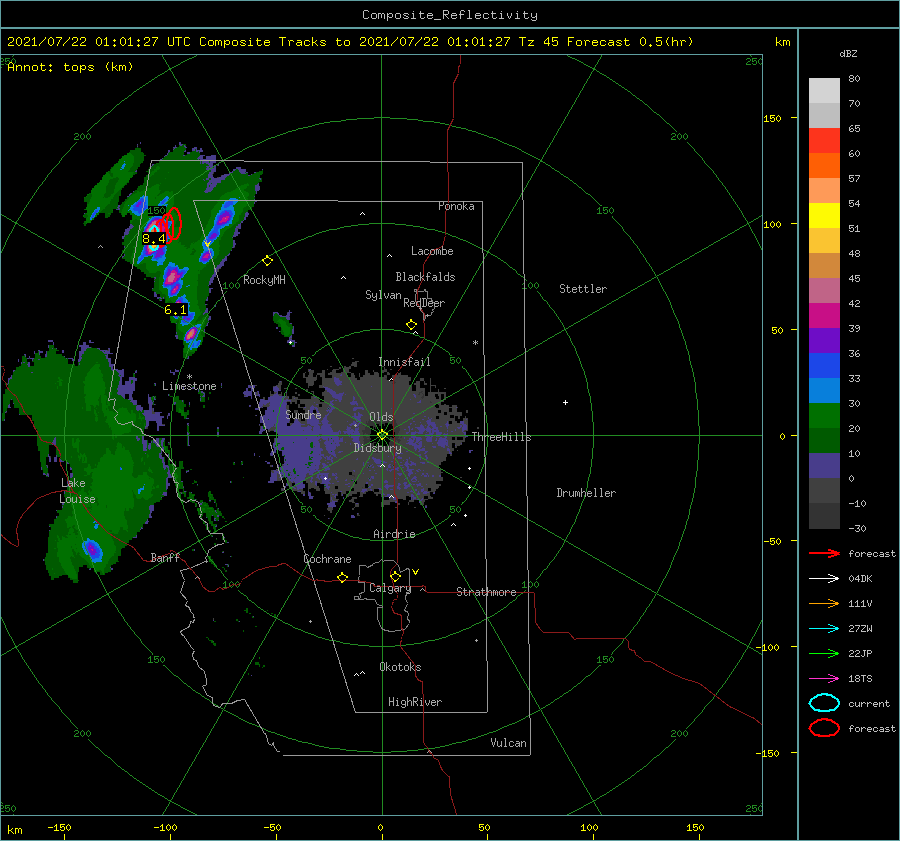Click the Lacombe town label
This screenshot has height=841, width=900.
tap(432, 251)
